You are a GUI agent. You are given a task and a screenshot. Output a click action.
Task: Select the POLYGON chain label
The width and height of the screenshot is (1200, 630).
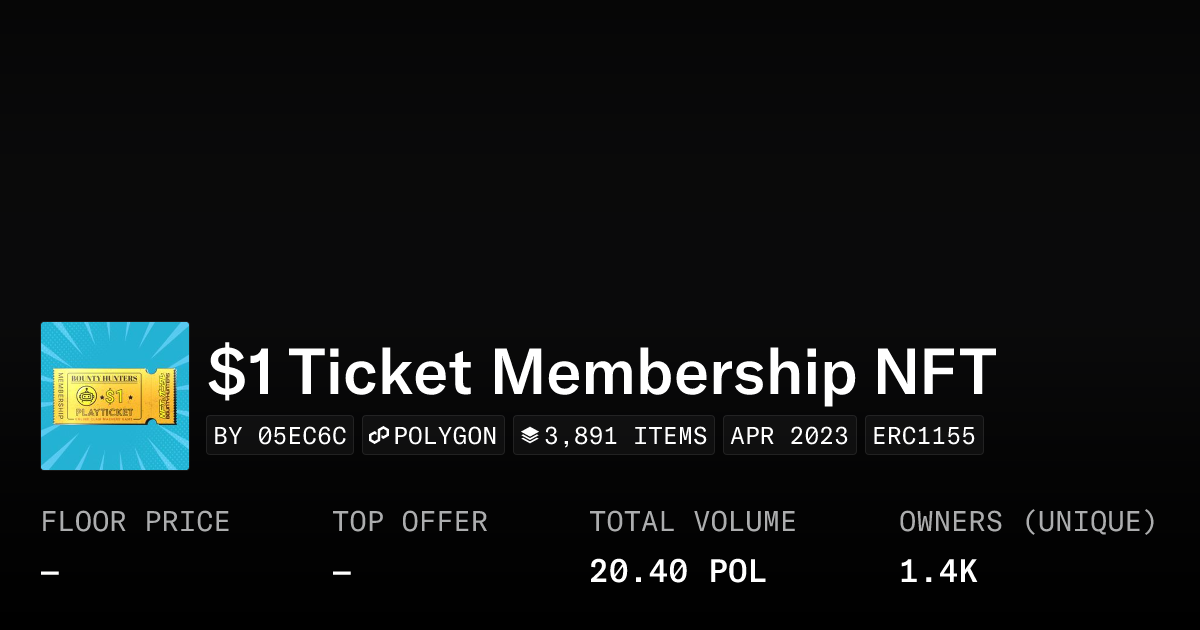click(x=445, y=436)
